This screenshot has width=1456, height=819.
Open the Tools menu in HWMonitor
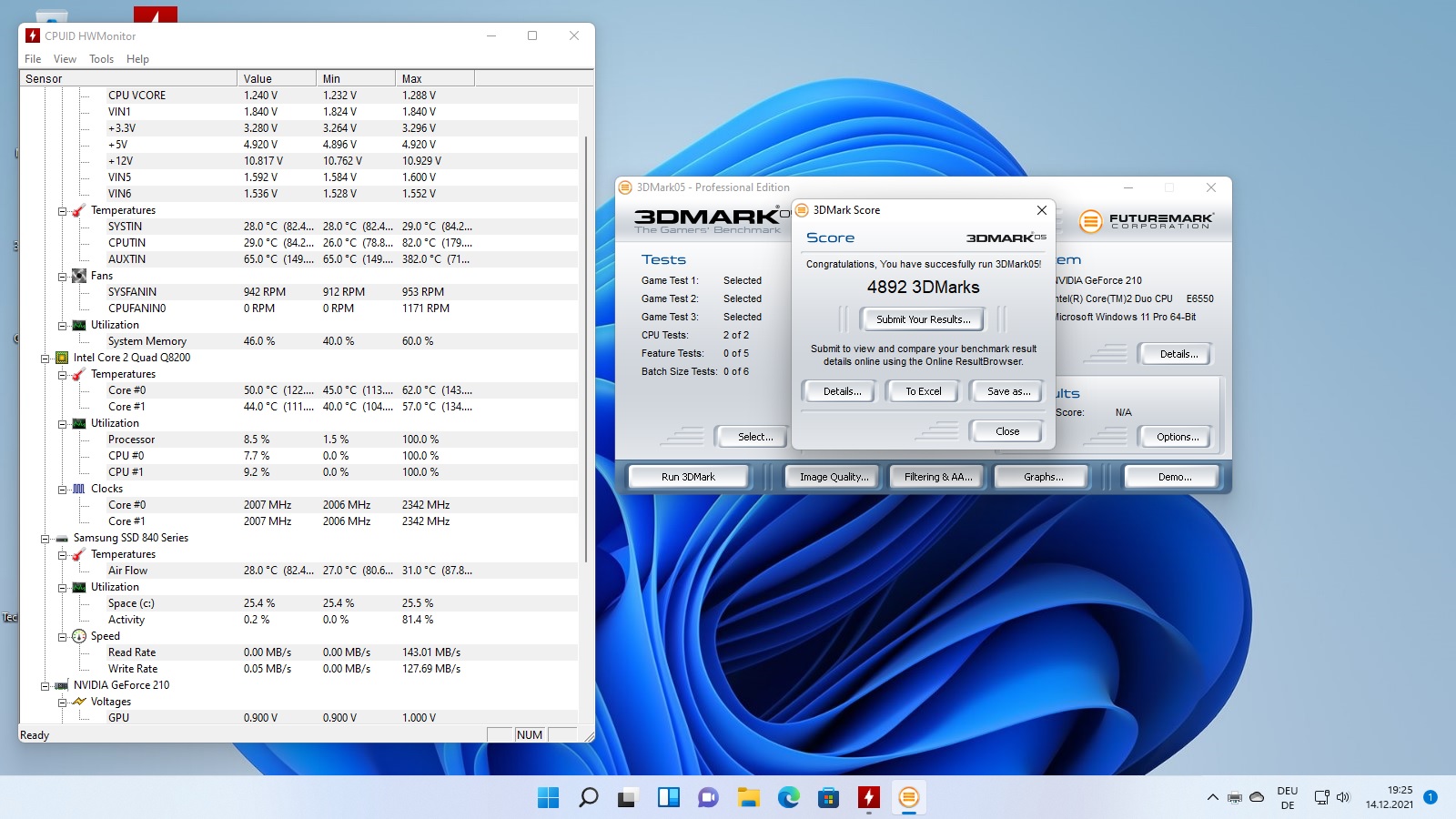(101, 59)
